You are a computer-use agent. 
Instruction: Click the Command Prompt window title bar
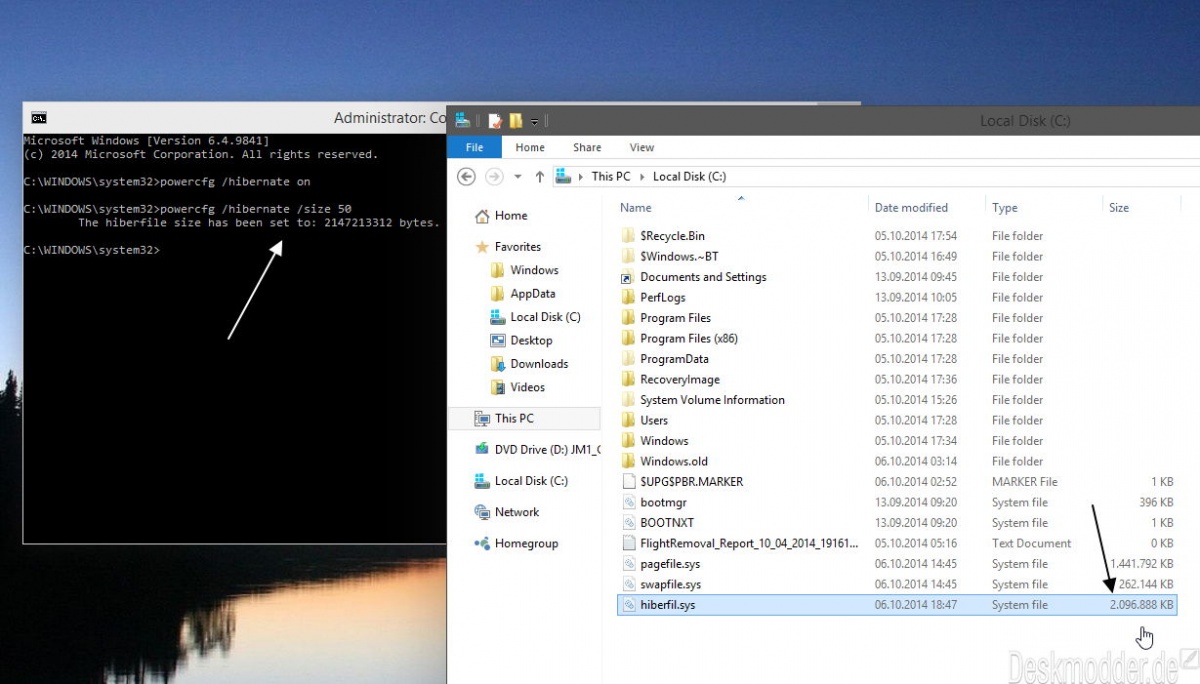(235, 118)
